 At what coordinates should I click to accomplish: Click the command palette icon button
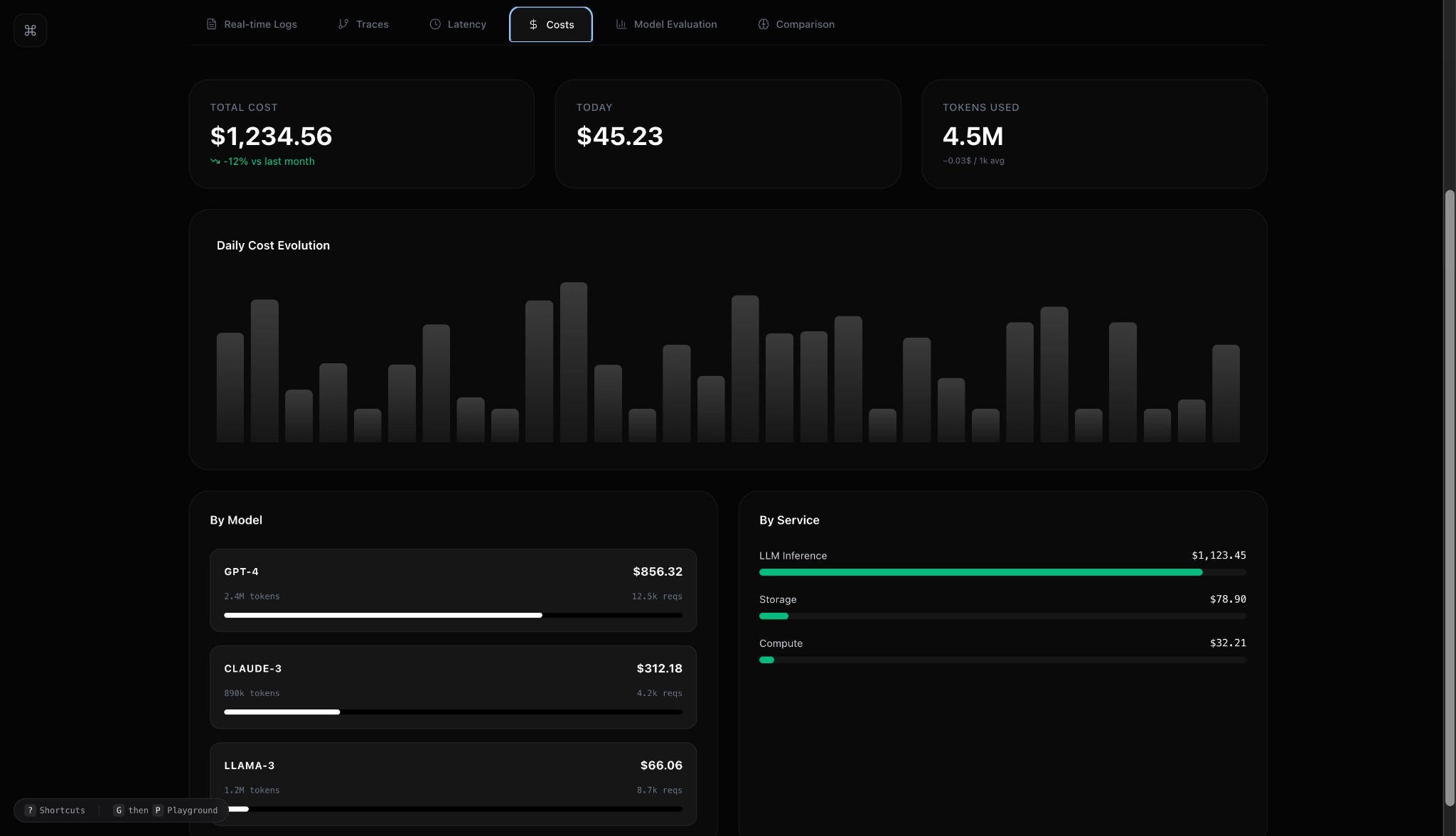coord(30,31)
